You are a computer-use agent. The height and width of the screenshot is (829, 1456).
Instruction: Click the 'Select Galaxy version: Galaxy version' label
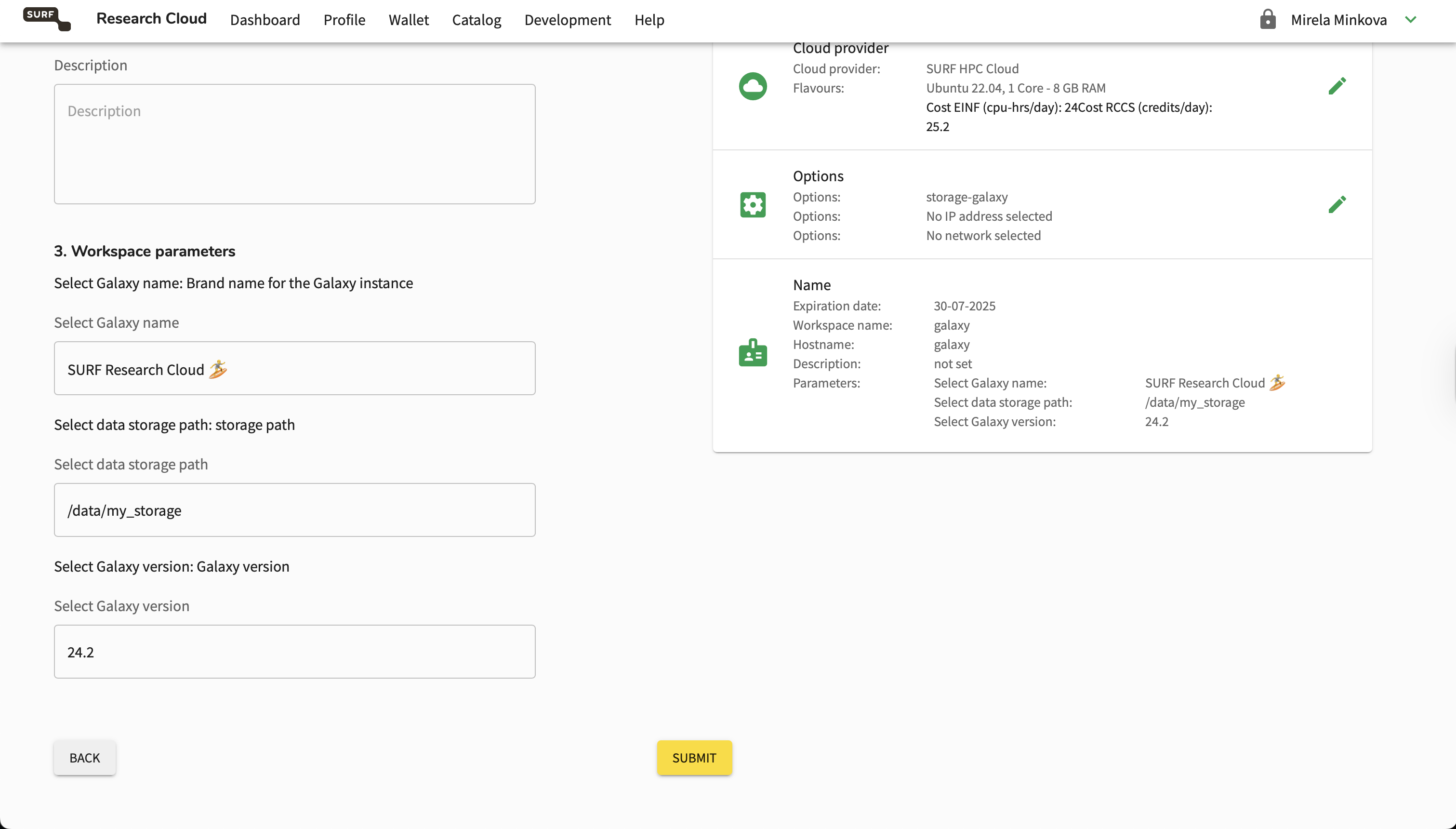click(171, 566)
